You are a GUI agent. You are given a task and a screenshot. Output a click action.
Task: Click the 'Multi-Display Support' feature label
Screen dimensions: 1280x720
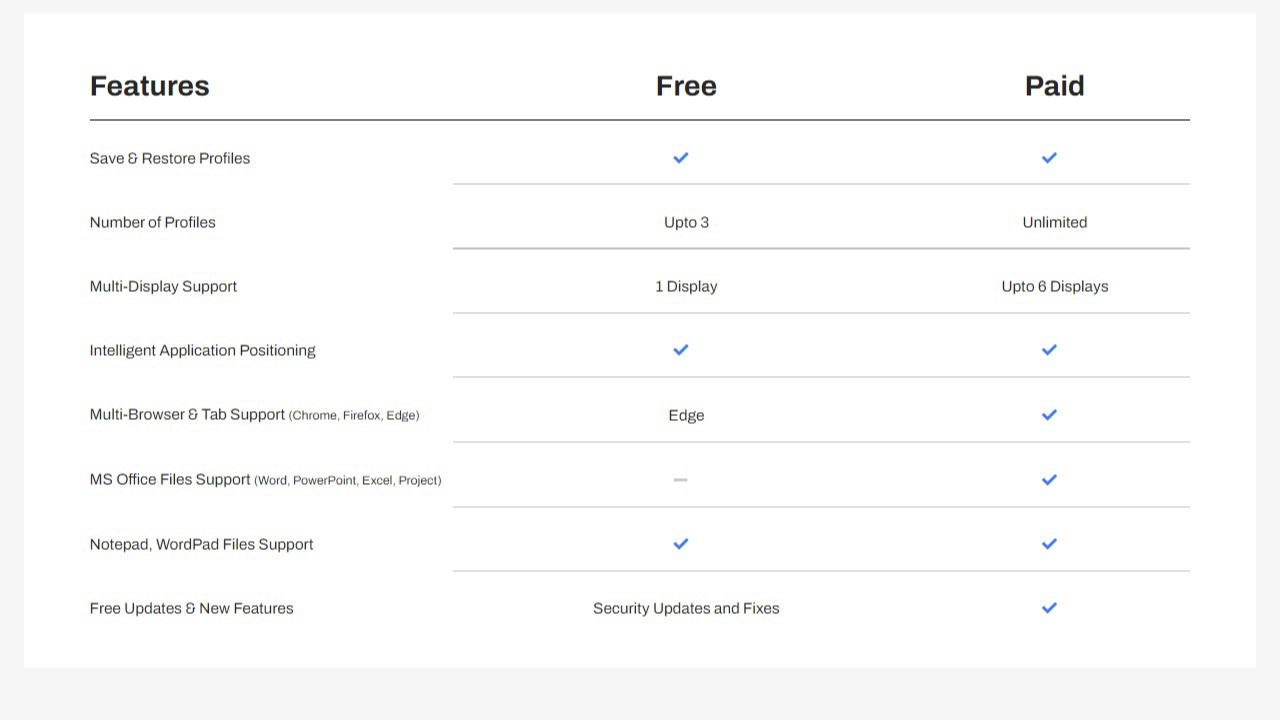click(163, 286)
